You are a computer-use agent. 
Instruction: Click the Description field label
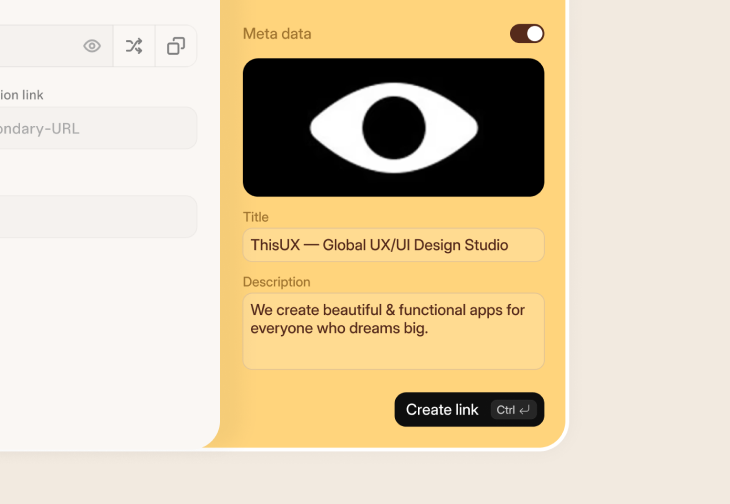(277, 282)
